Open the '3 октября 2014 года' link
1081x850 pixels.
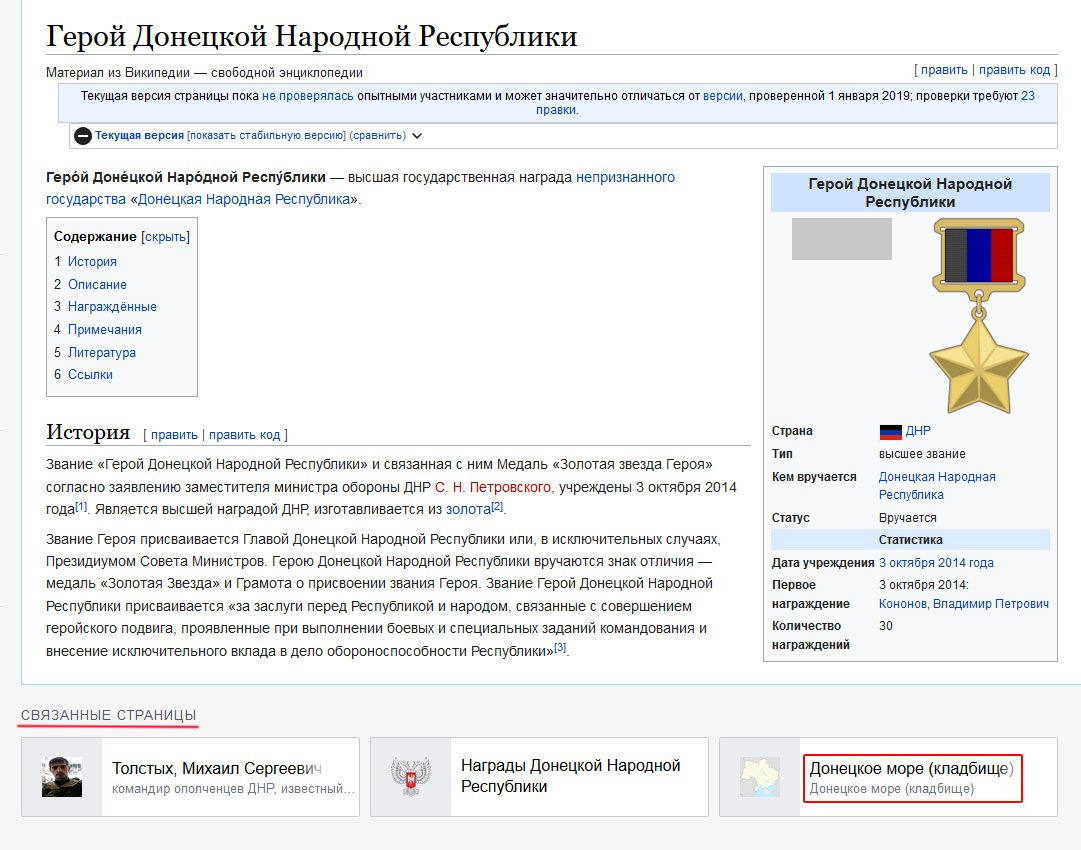tap(936, 563)
